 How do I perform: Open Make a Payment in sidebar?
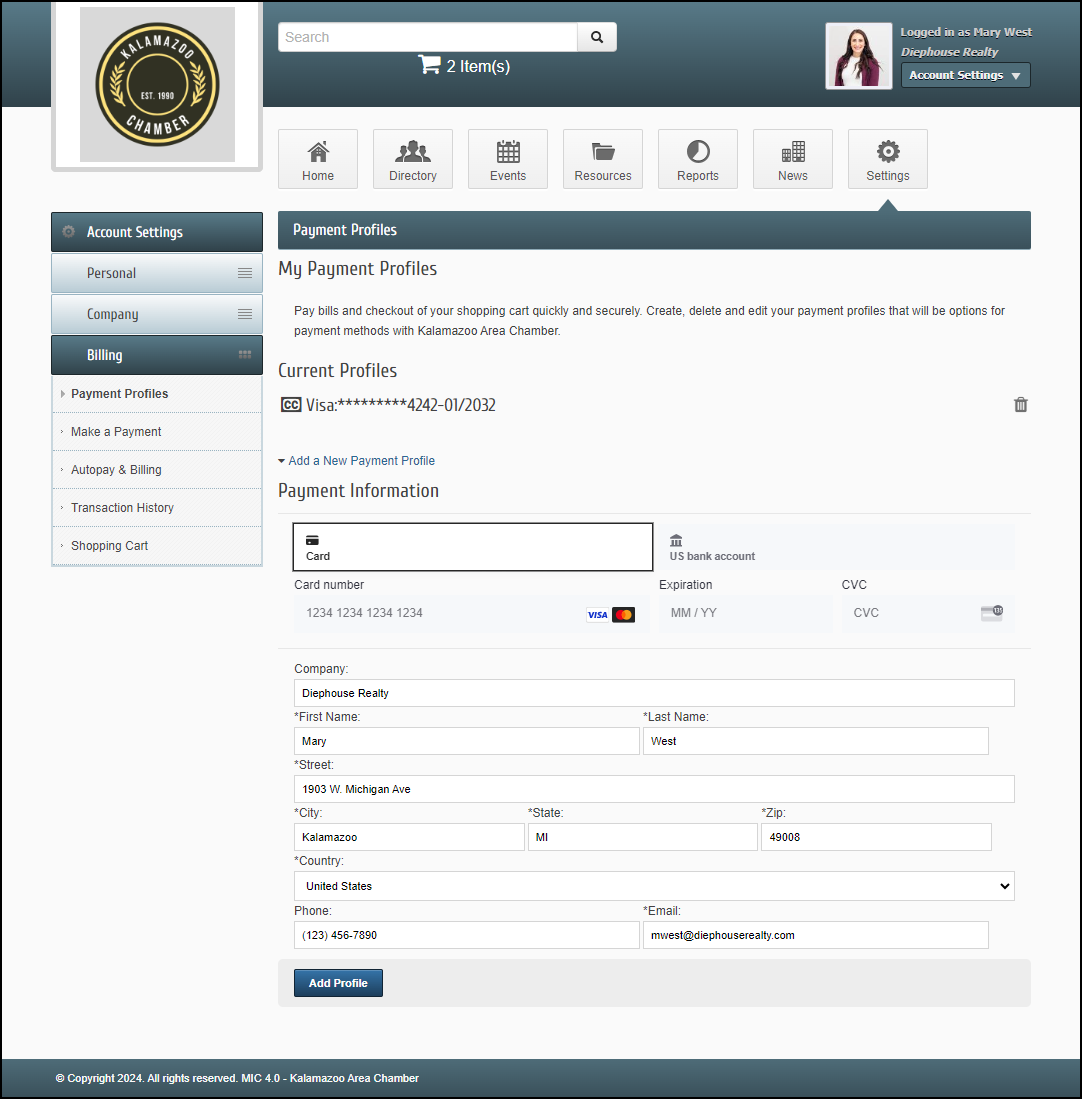(x=116, y=432)
